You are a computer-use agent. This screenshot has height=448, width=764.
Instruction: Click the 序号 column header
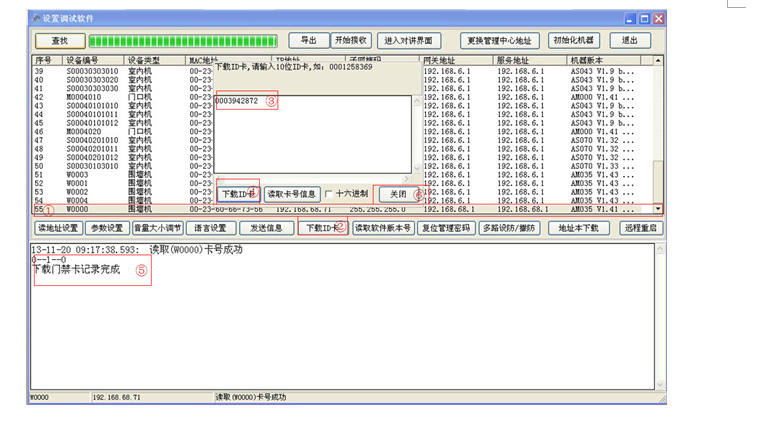tap(45, 61)
